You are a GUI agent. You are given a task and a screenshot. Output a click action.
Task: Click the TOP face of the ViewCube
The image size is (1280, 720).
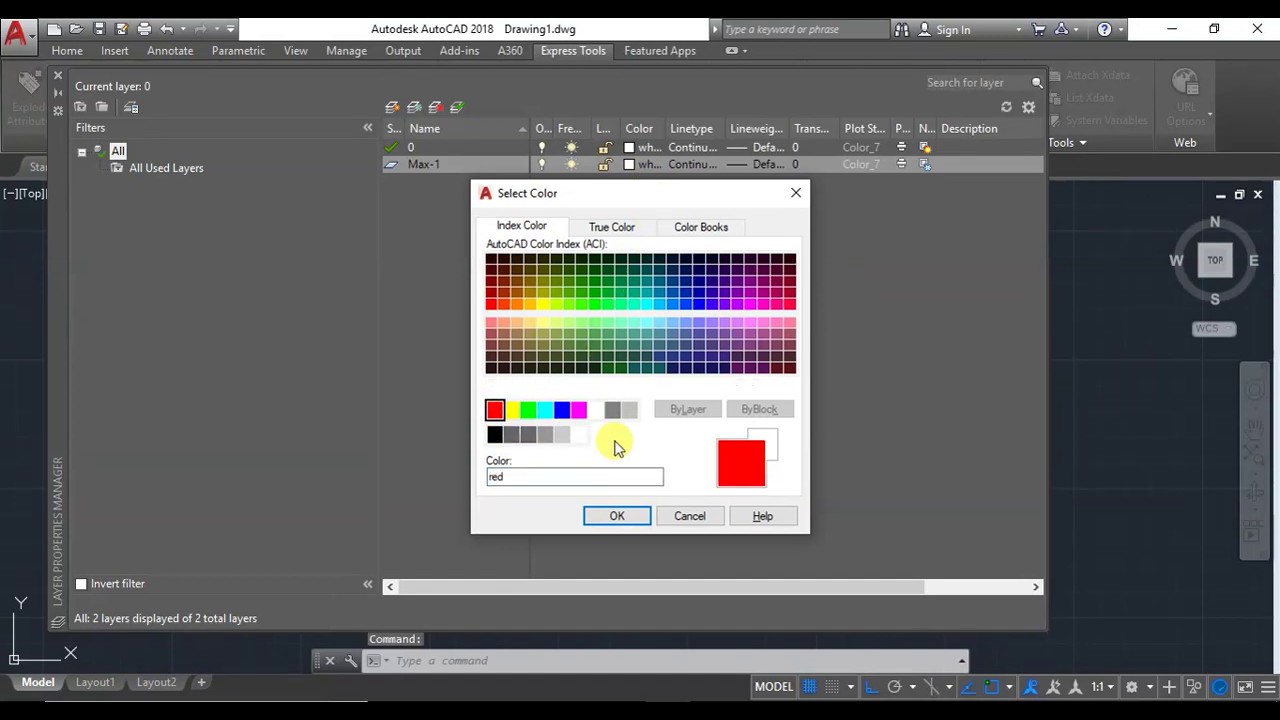1215,260
